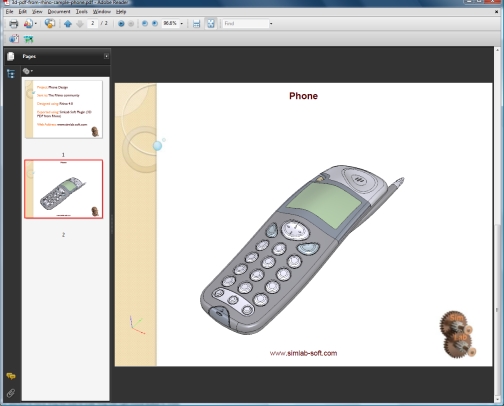504x406 pixels.
Task: Open the Pages panel options gear dropdown
Action: pyautogui.click(x=28, y=71)
